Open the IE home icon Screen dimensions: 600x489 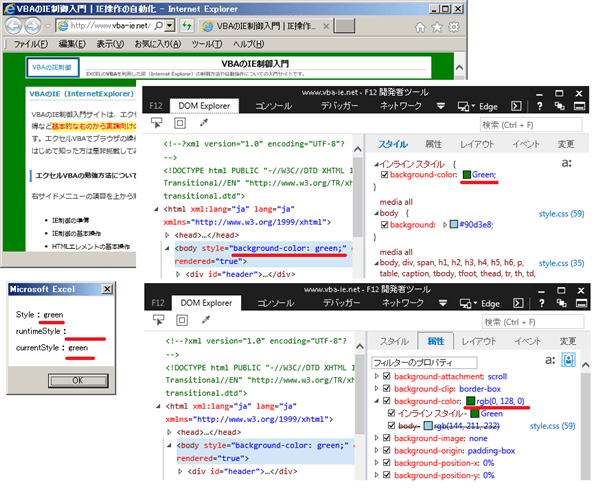tap(420, 27)
